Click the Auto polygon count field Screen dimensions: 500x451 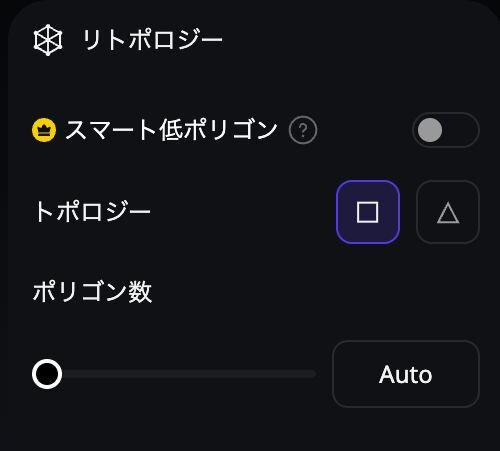(x=406, y=374)
